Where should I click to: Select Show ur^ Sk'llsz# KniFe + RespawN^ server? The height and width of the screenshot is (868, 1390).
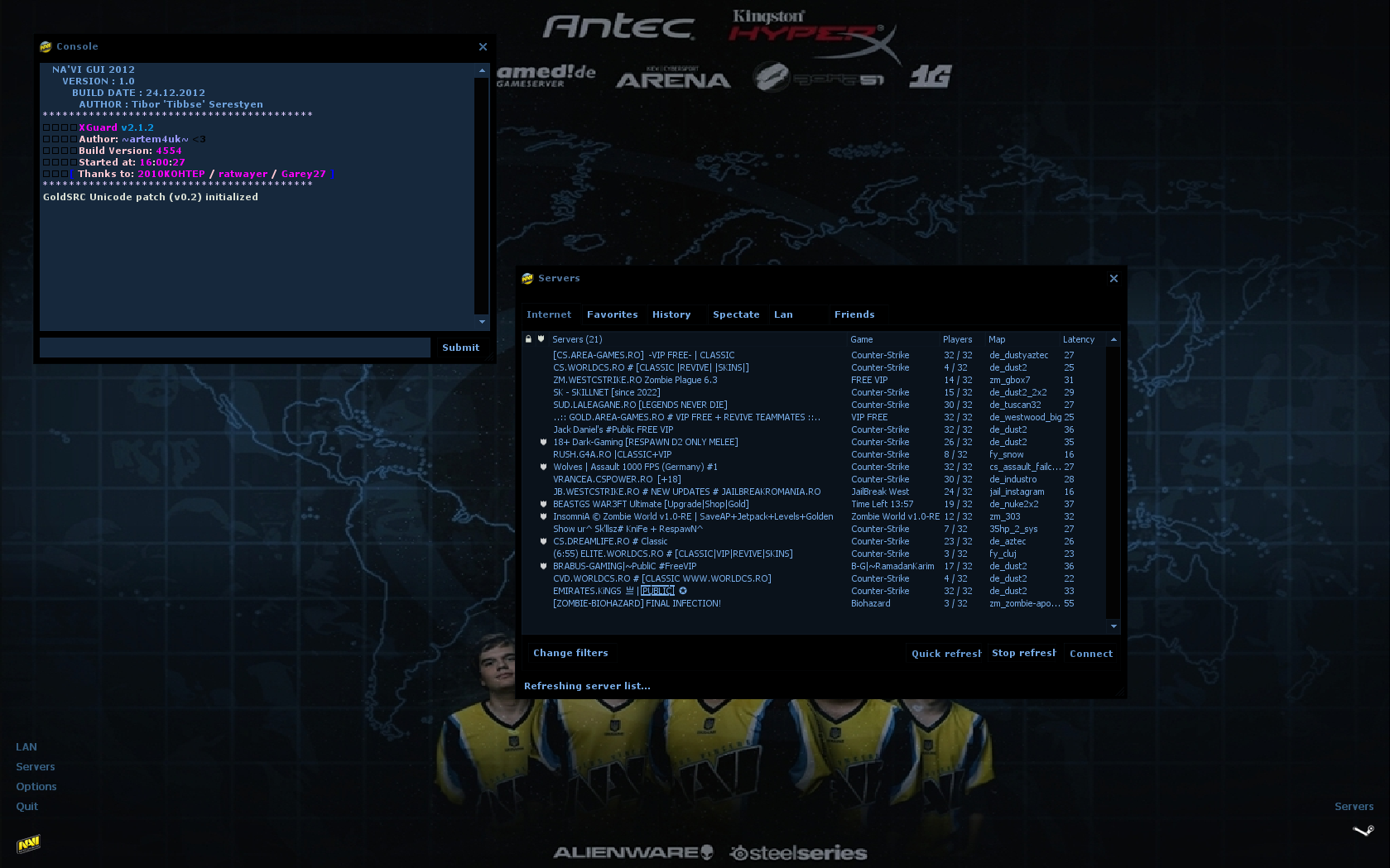(815, 529)
